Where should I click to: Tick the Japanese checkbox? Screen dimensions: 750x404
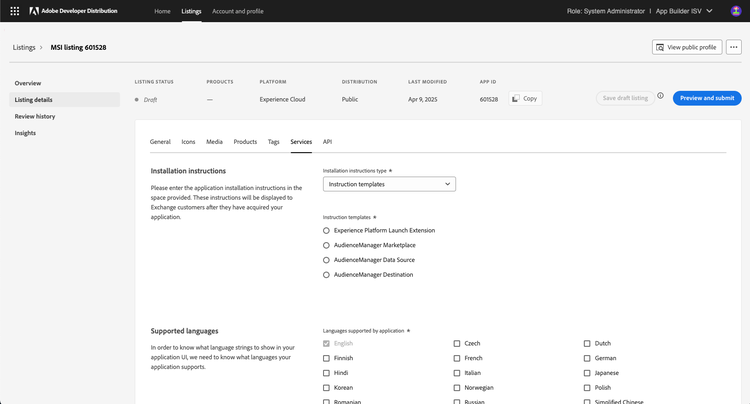pyautogui.click(x=587, y=373)
